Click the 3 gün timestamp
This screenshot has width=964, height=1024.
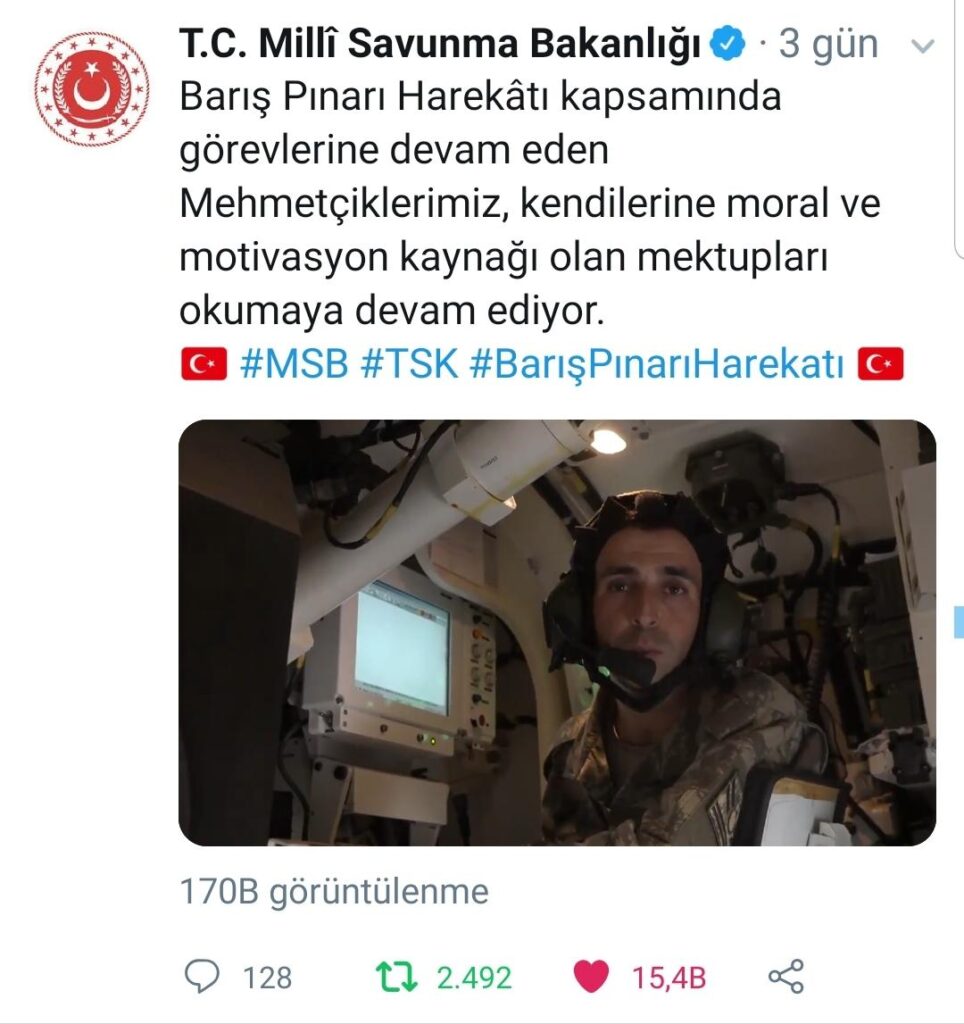click(828, 44)
